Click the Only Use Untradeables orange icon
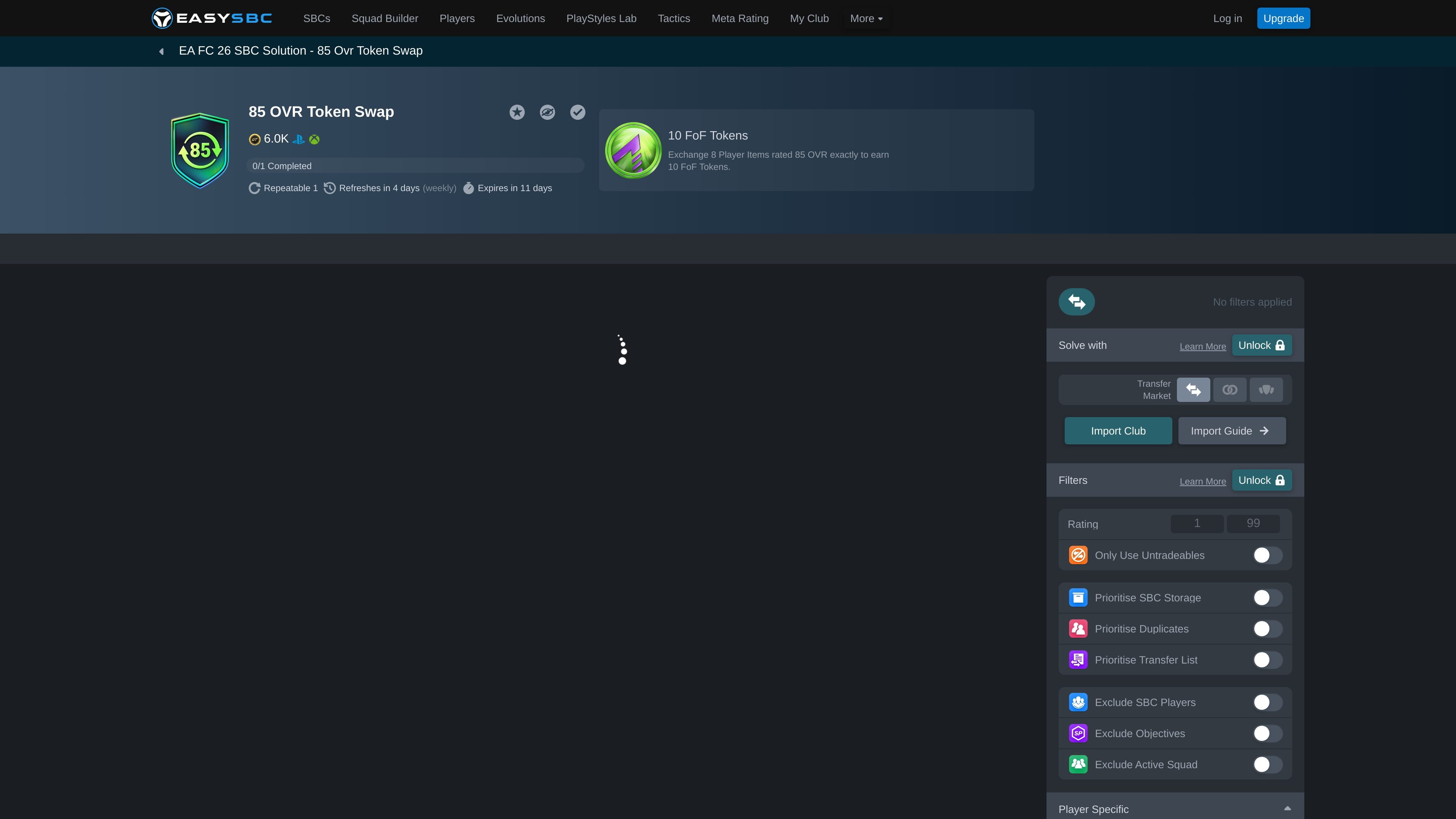 [1078, 555]
